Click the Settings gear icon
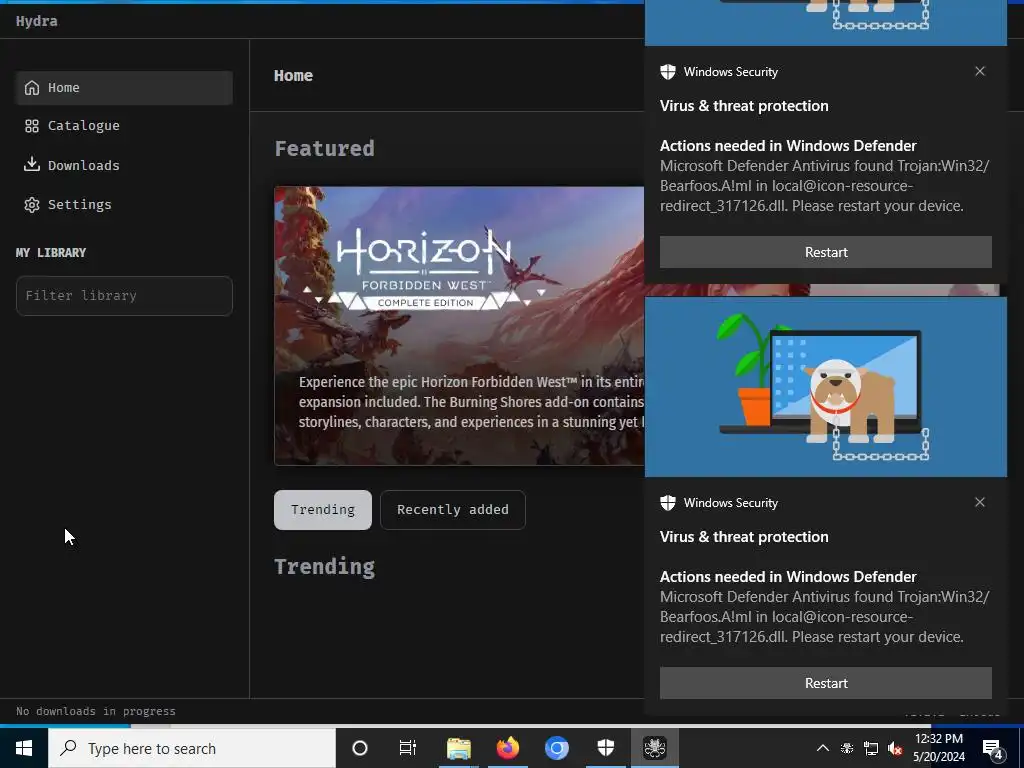The height and width of the screenshot is (768, 1024). click(31, 204)
